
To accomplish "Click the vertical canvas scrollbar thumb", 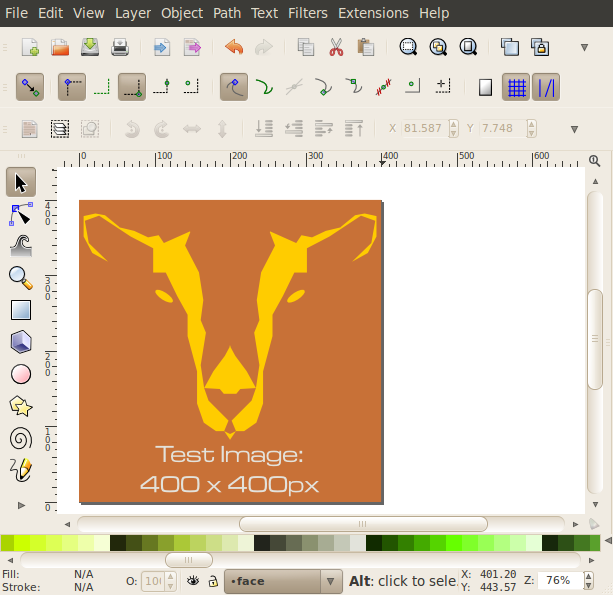I will 595,339.
